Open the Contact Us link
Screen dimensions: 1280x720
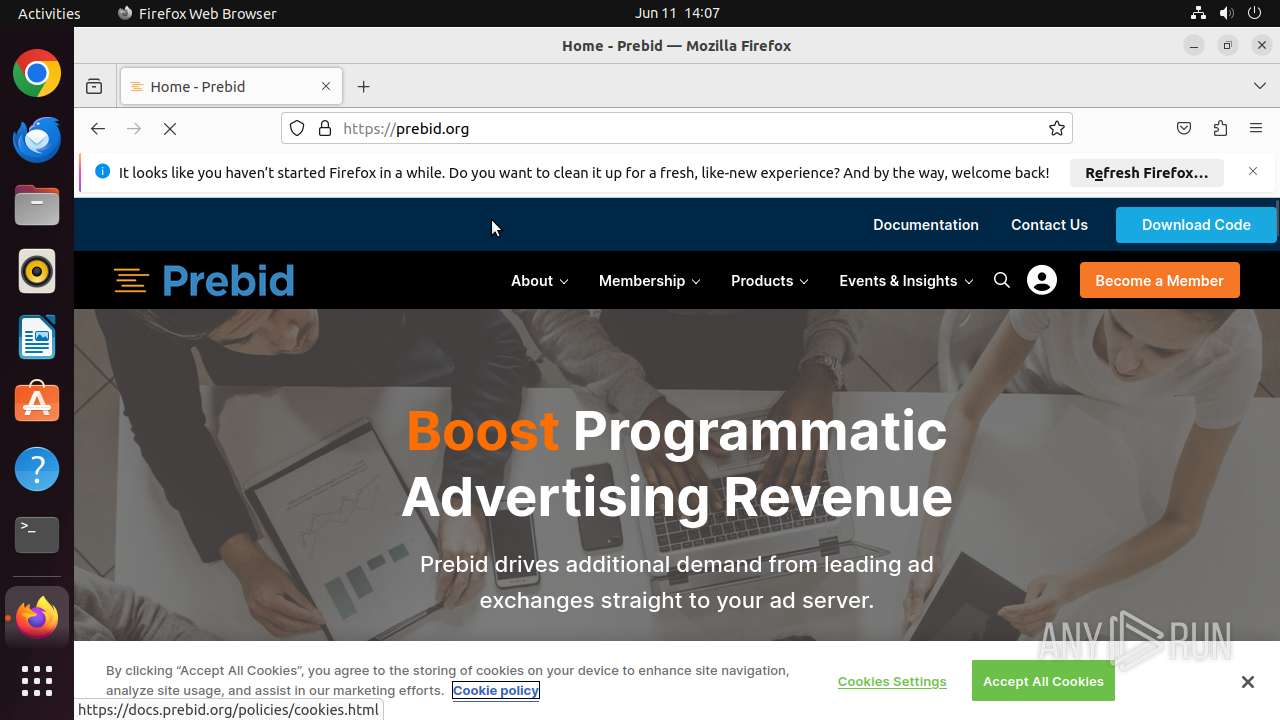click(x=1049, y=225)
